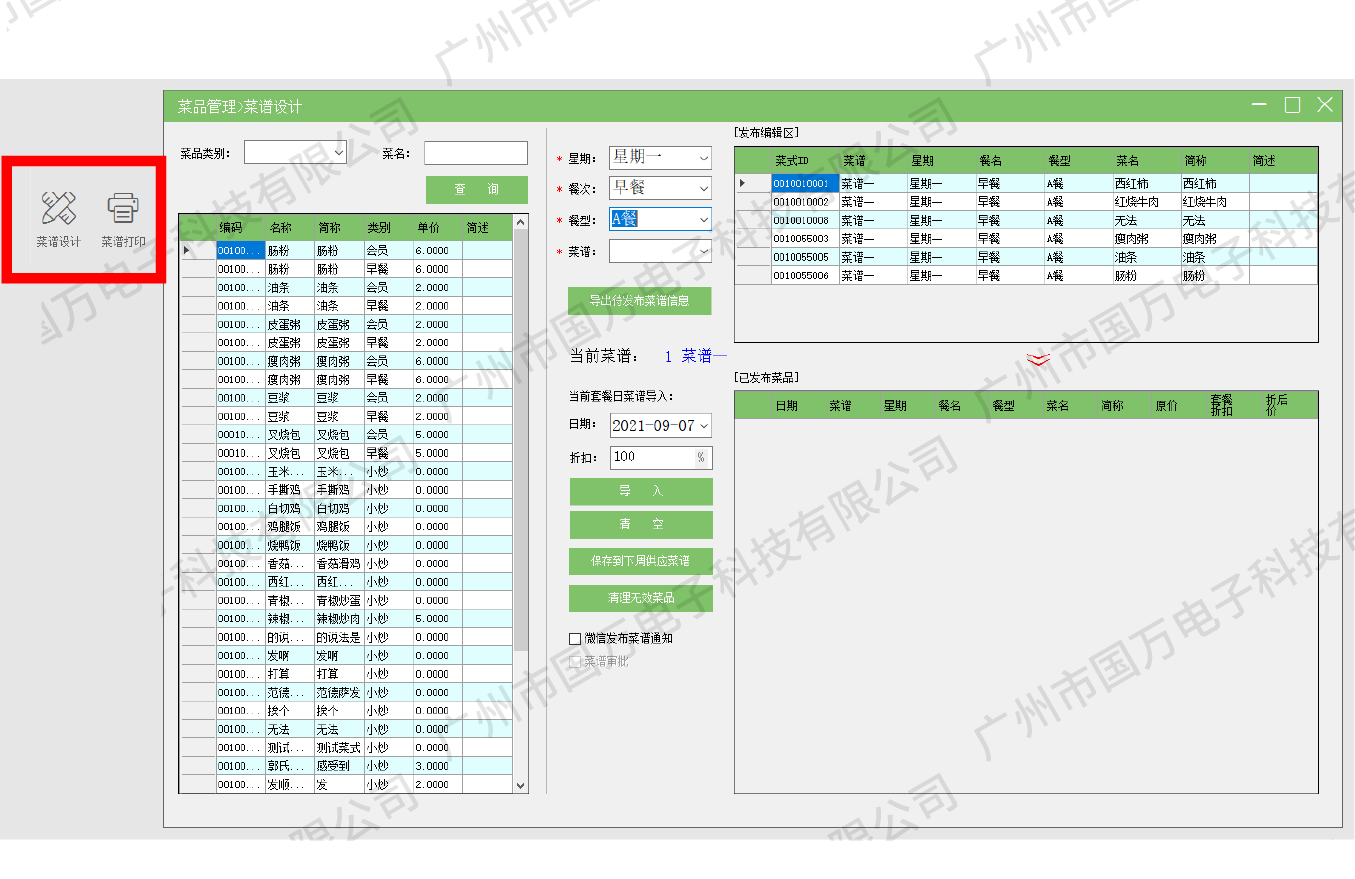Screen dimensions: 1355x879
Task: Minimize the 菜谱设计 window
Action: tap(1259, 105)
